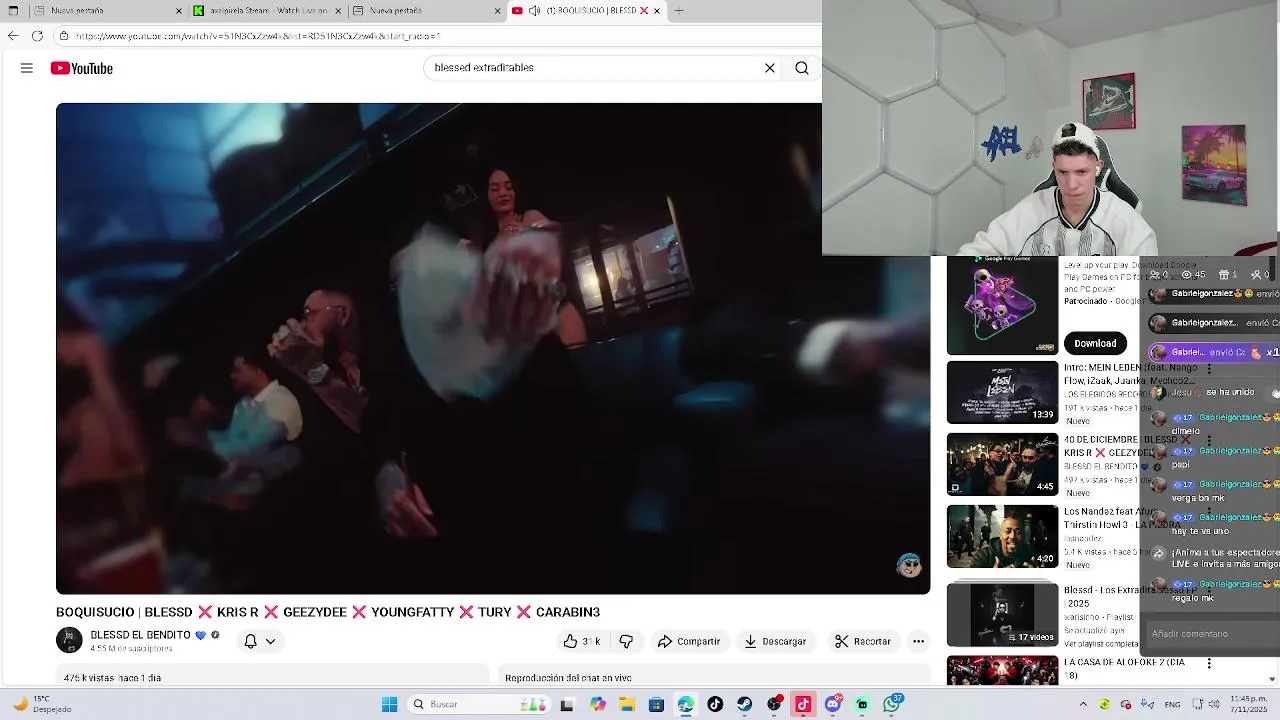Close the axelpirela Stream tab
The width and height of the screenshot is (1280, 720).
338,11
